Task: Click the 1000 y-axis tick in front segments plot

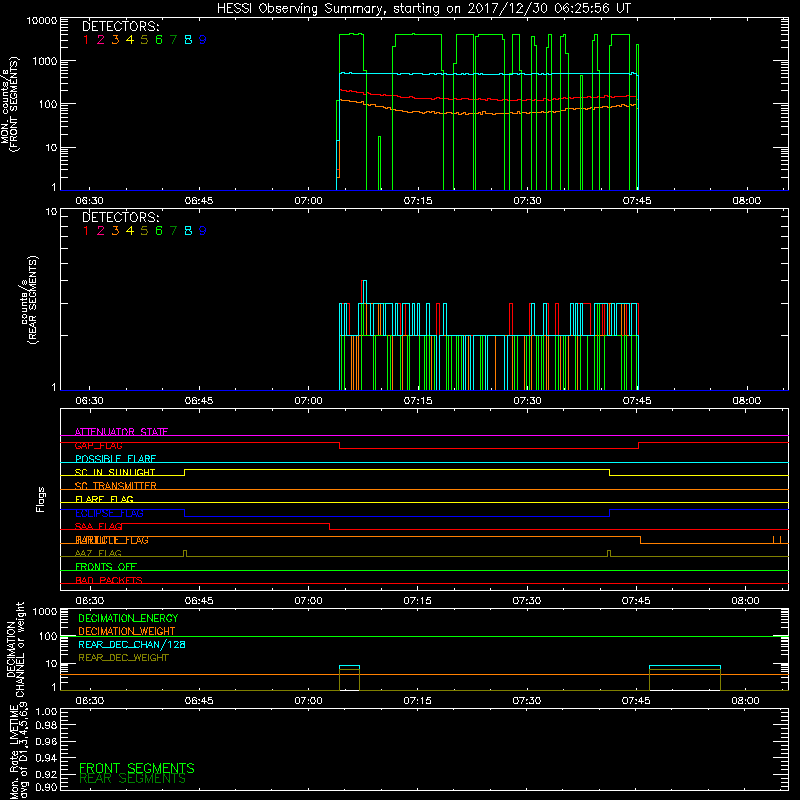Action: pyautogui.click(x=45, y=61)
